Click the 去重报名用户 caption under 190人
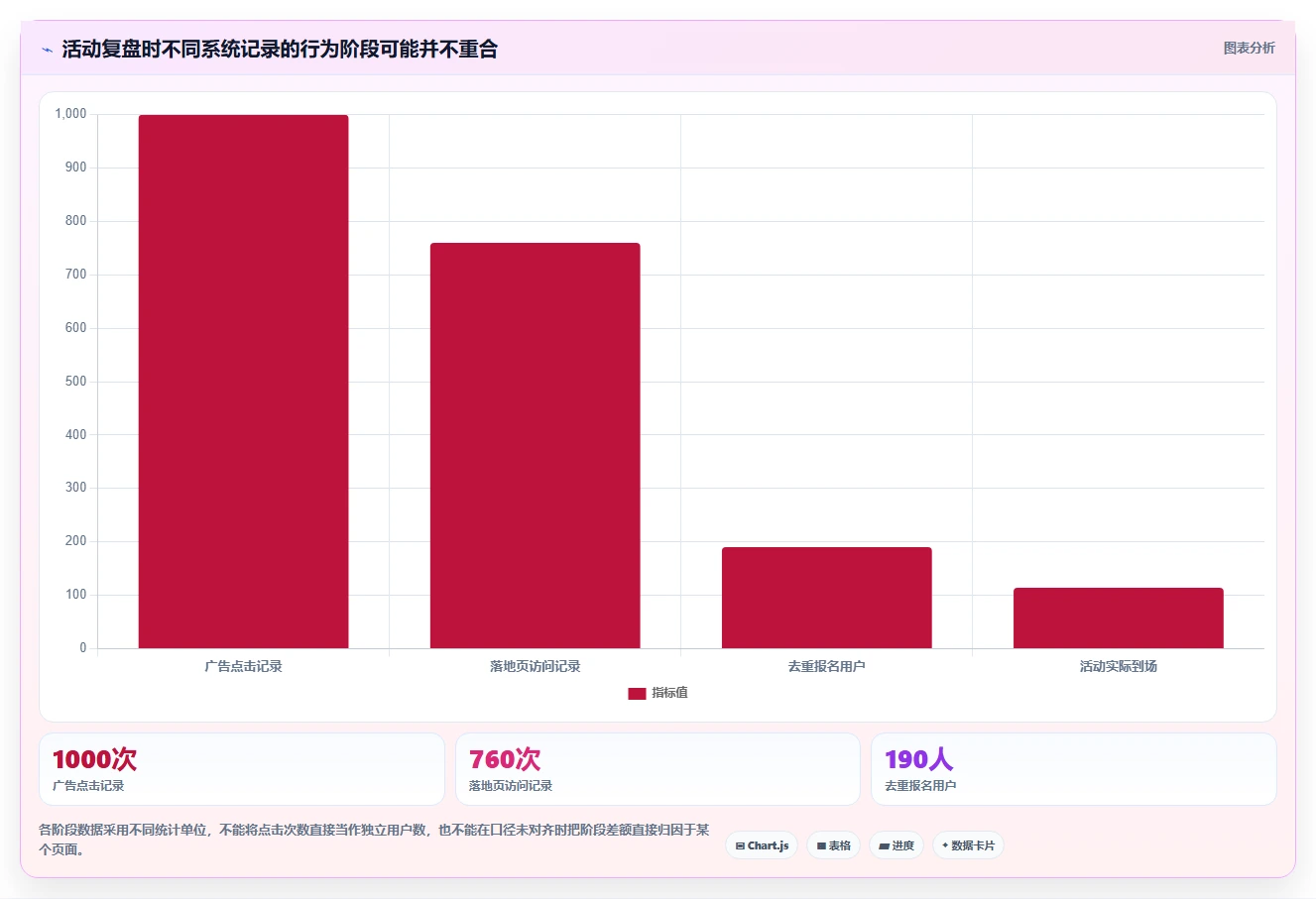This screenshot has width=1316, height=899. [x=920, y=785]
